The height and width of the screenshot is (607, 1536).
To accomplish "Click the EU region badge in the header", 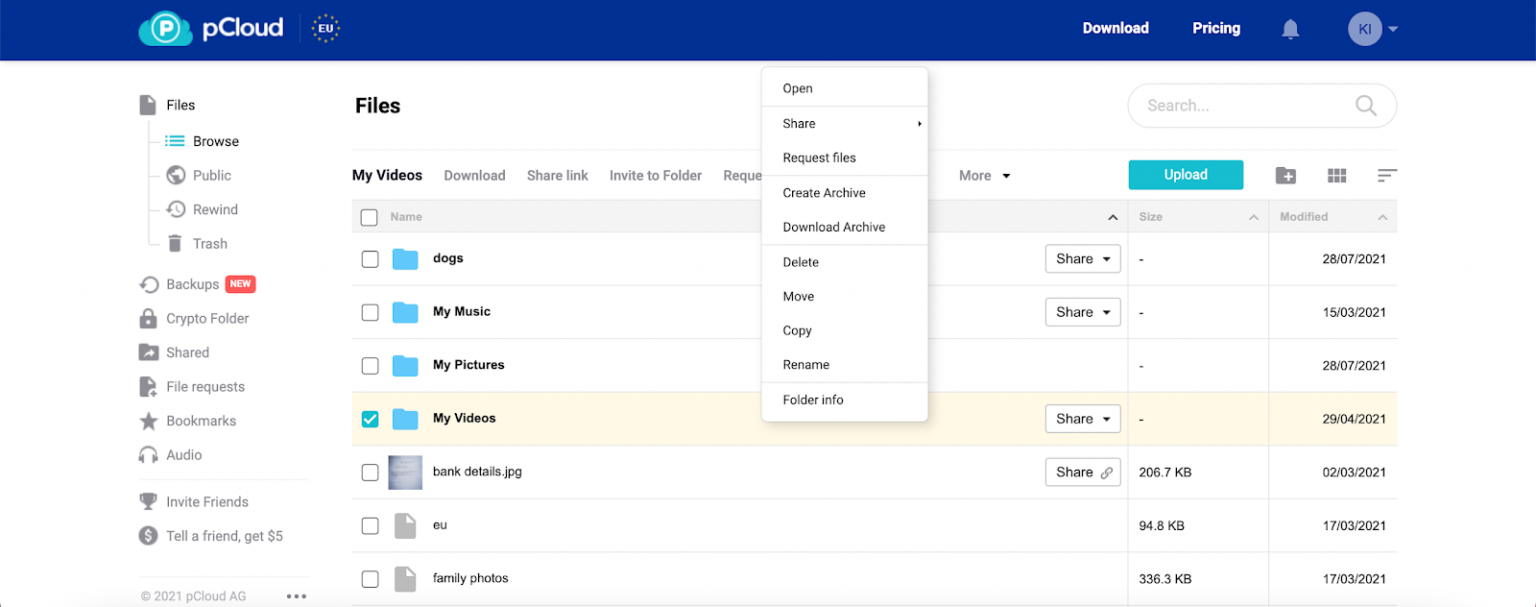I will 324,28.
